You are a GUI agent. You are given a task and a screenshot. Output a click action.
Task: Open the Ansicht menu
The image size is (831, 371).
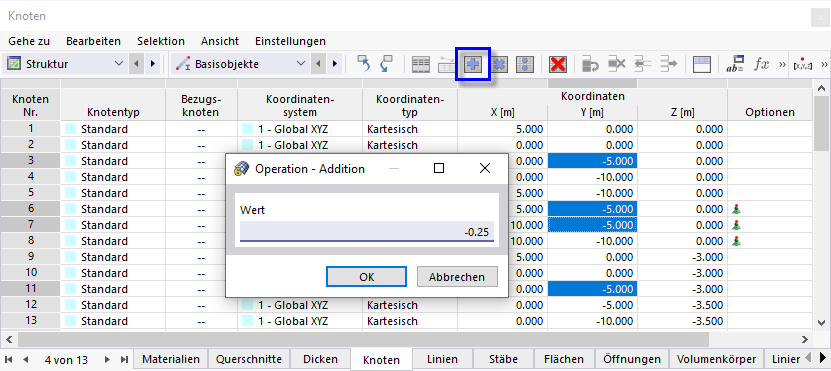(220, 41)
